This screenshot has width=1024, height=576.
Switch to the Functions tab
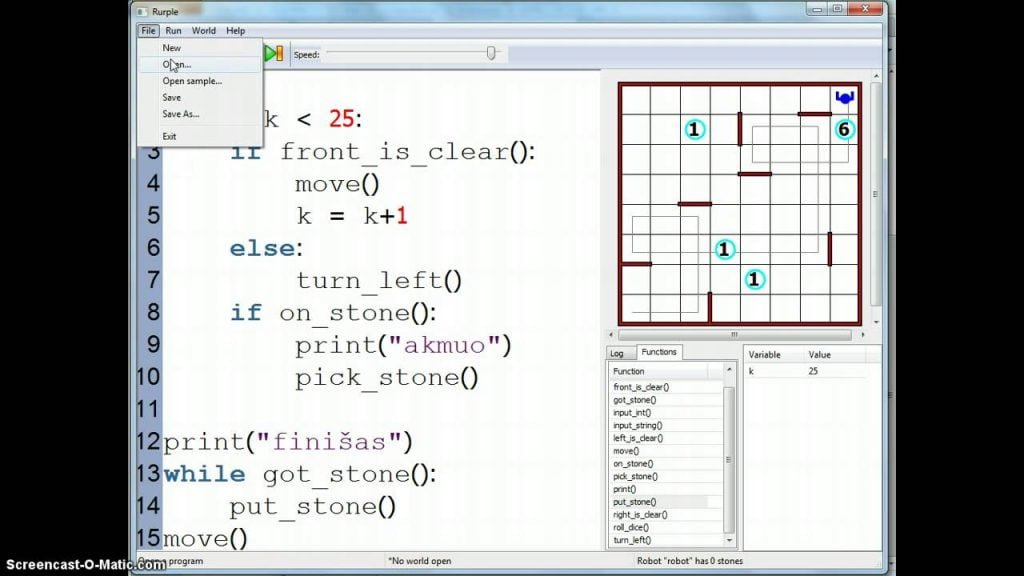tap(659, 352)
